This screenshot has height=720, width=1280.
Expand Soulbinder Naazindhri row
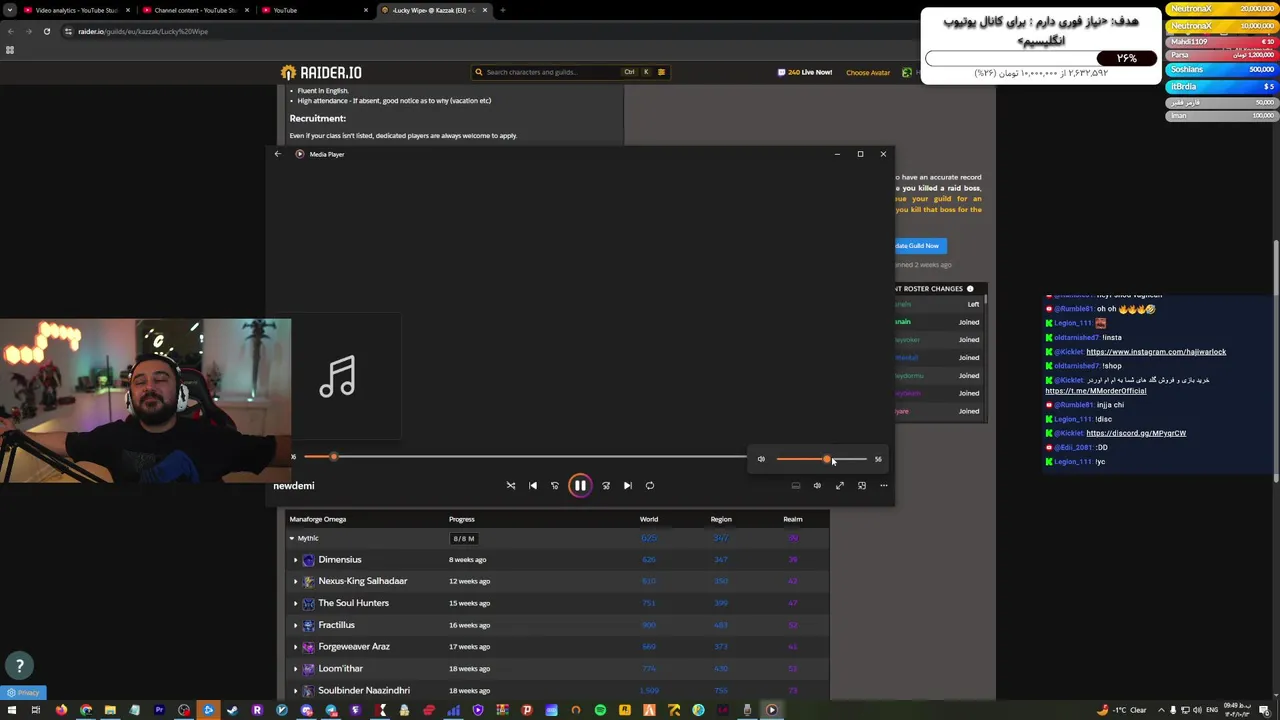coord(296,690)
